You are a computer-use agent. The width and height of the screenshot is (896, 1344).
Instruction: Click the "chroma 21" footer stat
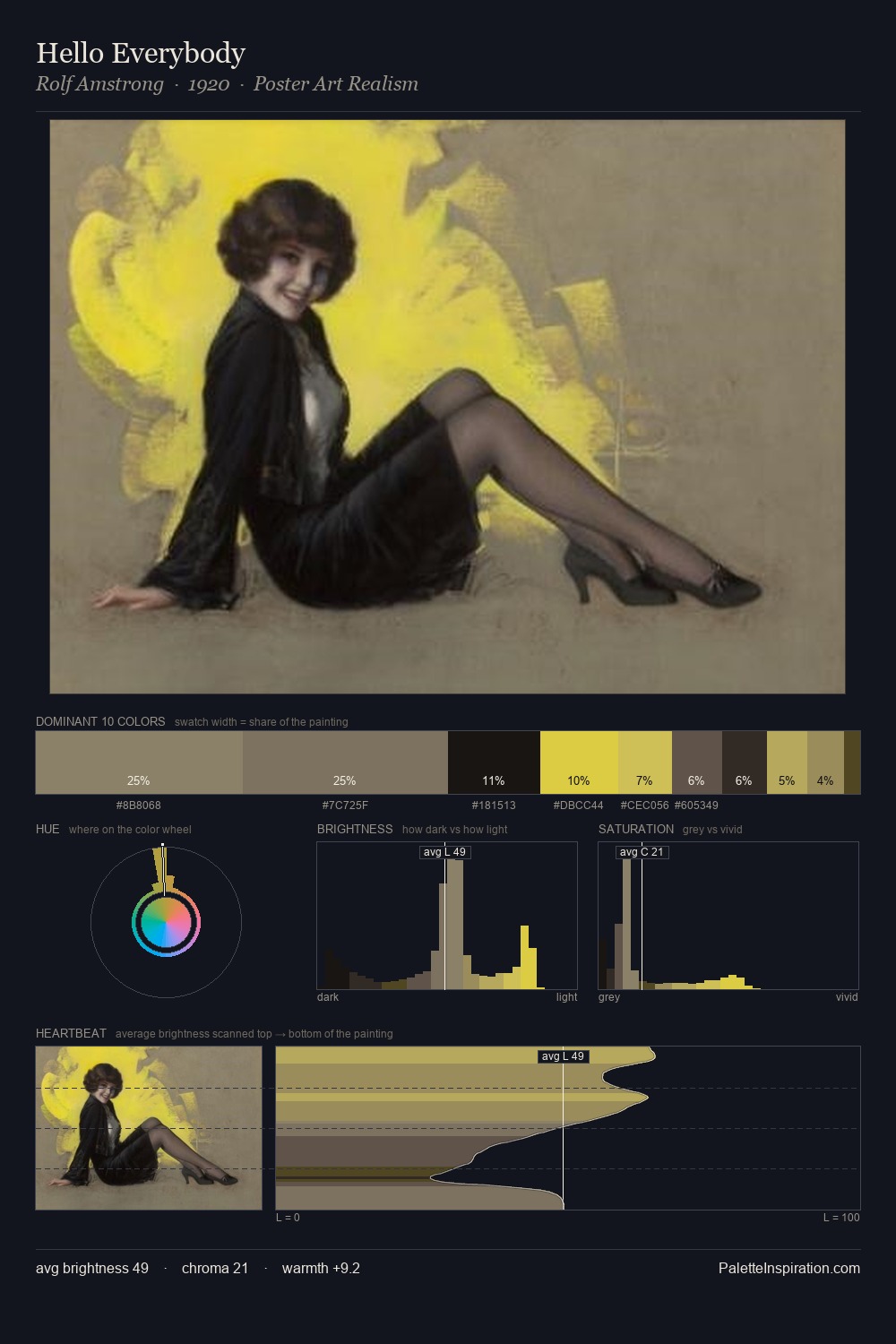[215, 1268]
